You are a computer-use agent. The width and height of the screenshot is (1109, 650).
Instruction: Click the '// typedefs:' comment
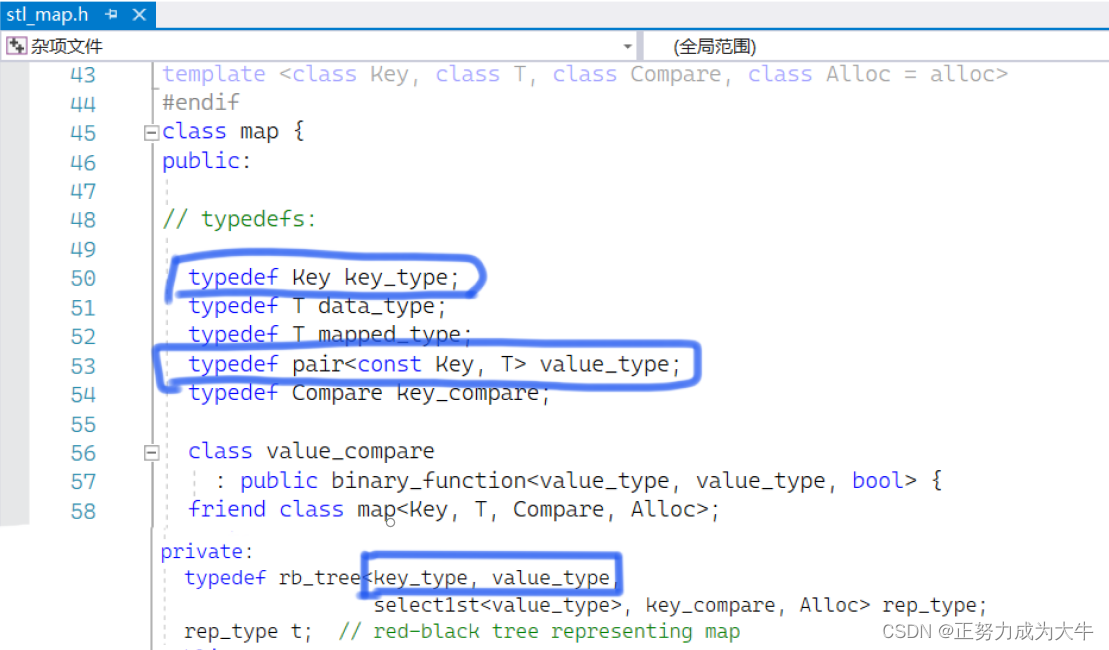(x=239, y=219)
